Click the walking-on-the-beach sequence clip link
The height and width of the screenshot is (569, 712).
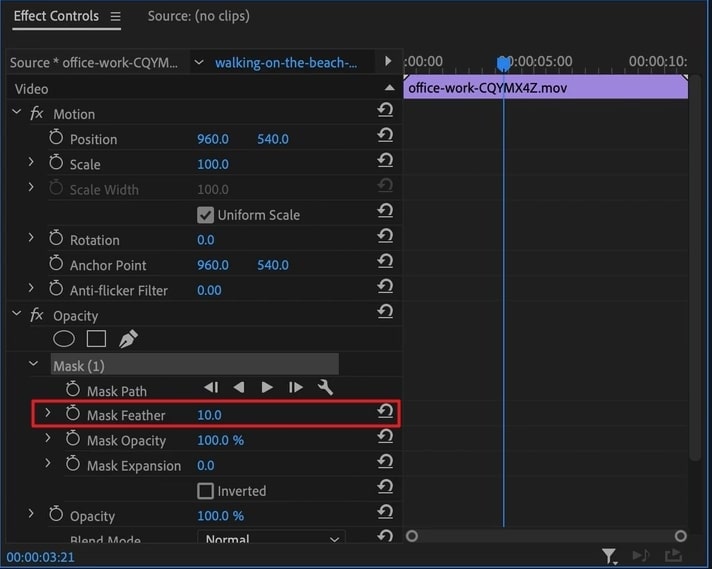point(286,63)
